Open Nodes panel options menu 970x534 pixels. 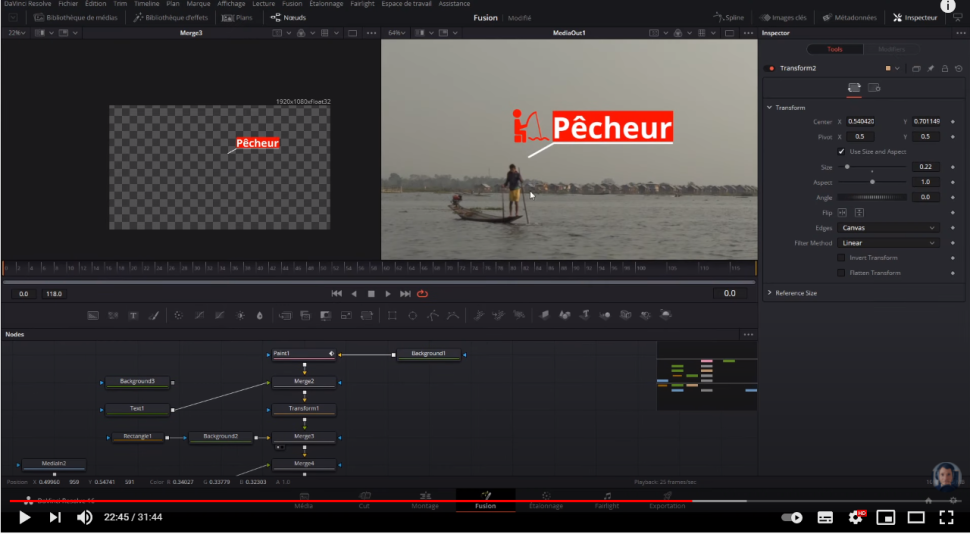pos(749,335)
